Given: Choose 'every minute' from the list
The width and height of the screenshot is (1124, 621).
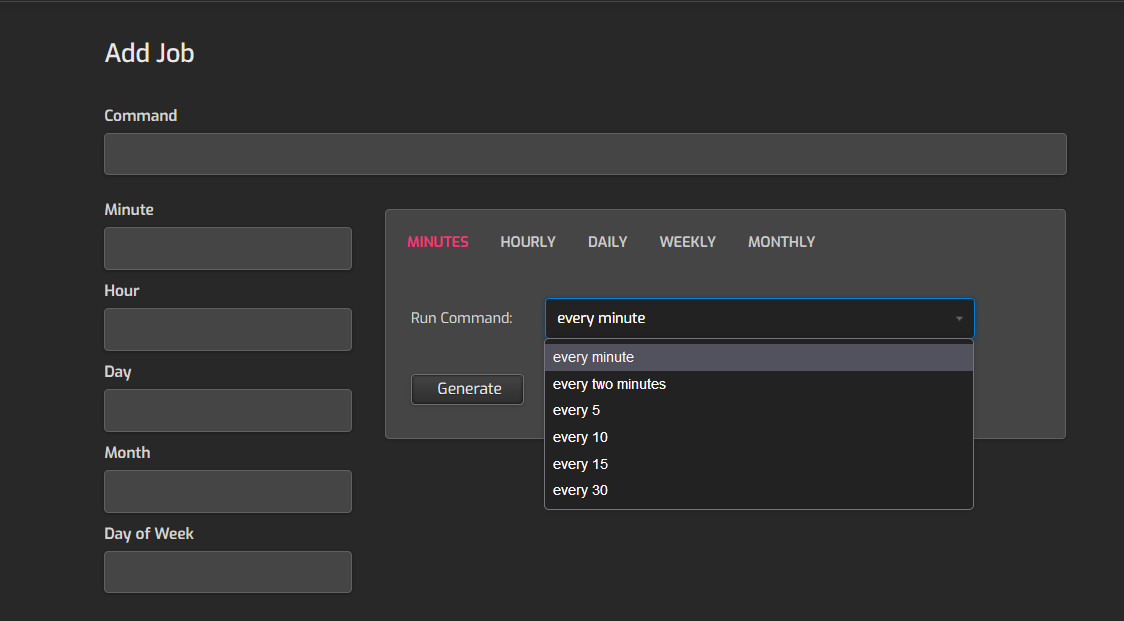Looking at the screenshot, I should tap(593, 357).
